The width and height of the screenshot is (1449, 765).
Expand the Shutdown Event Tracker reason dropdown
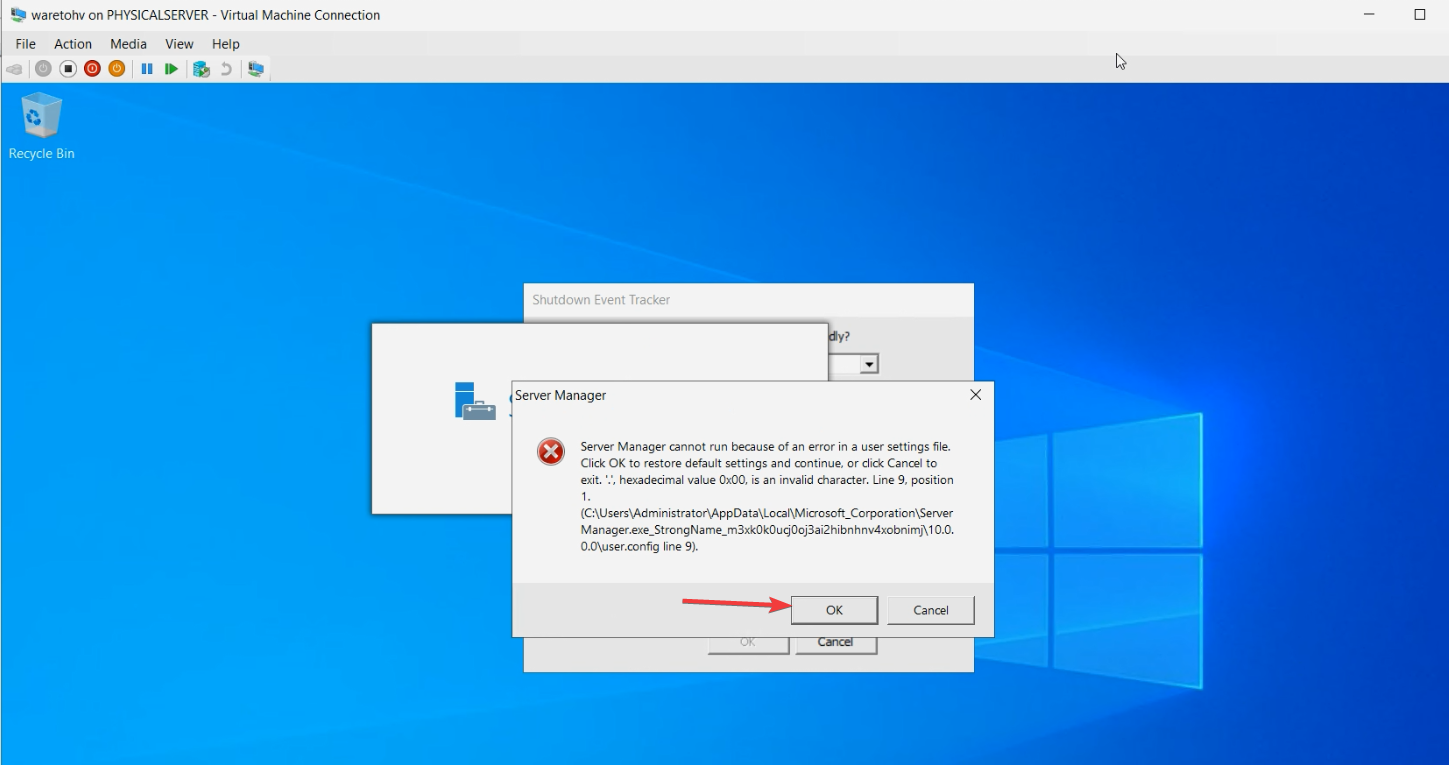[869, 364]
